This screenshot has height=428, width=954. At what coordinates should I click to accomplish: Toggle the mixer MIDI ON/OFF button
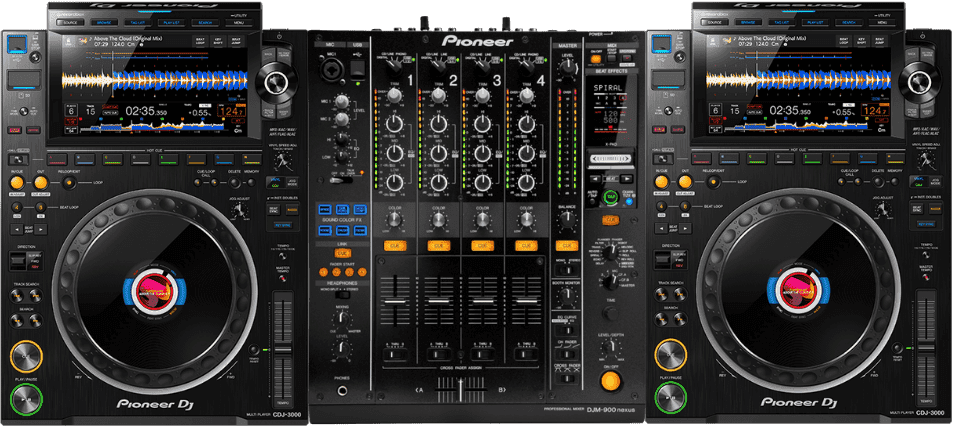(x=595, y=58)
